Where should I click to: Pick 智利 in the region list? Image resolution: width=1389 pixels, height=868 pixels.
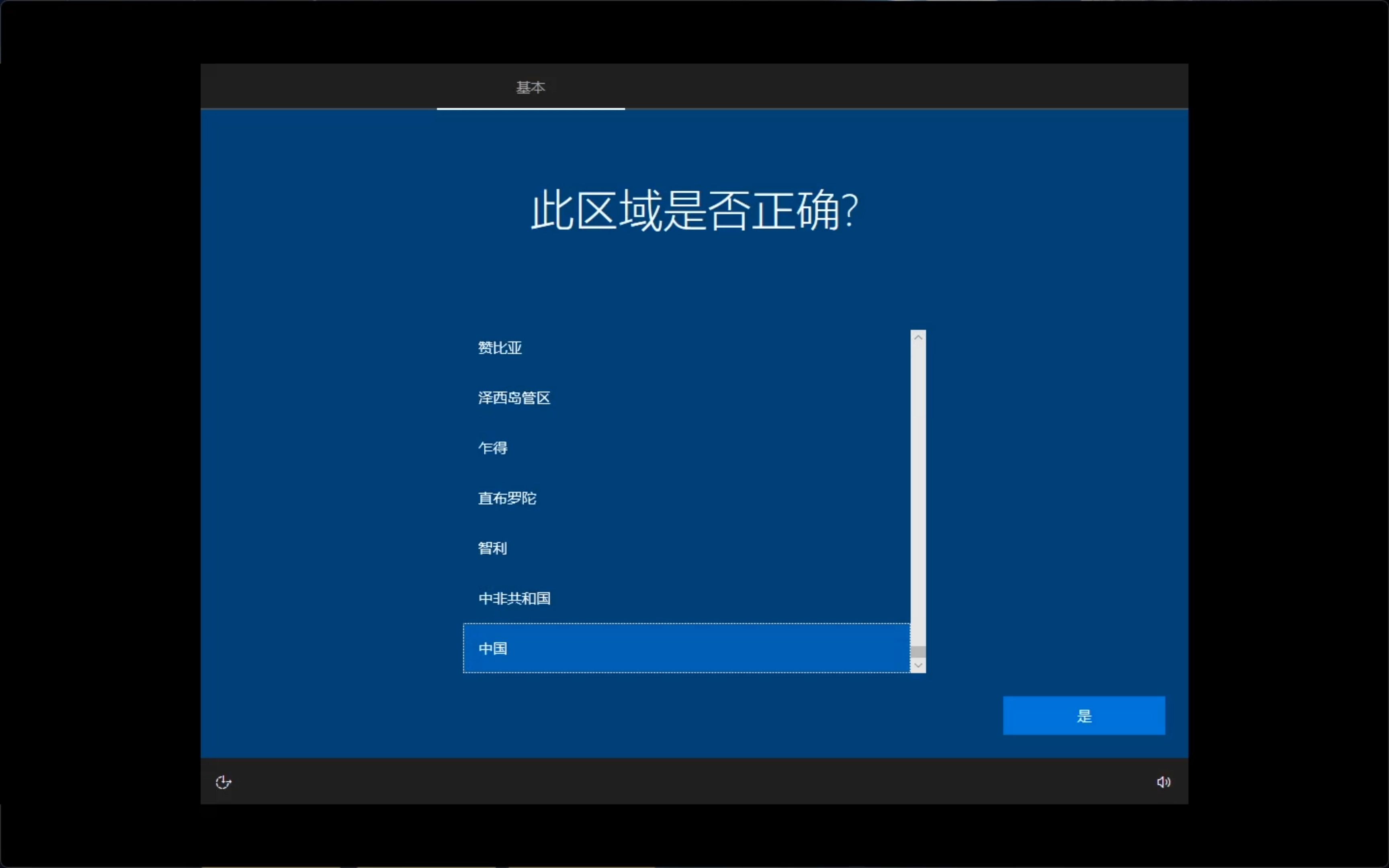tap(686, 548)
